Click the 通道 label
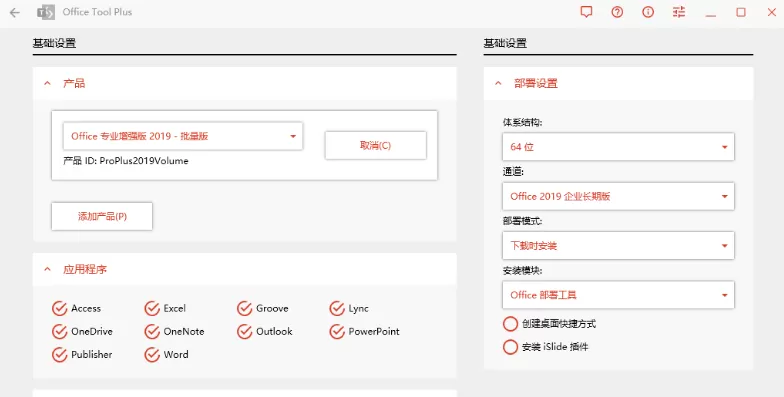 (x=513, y=172)
